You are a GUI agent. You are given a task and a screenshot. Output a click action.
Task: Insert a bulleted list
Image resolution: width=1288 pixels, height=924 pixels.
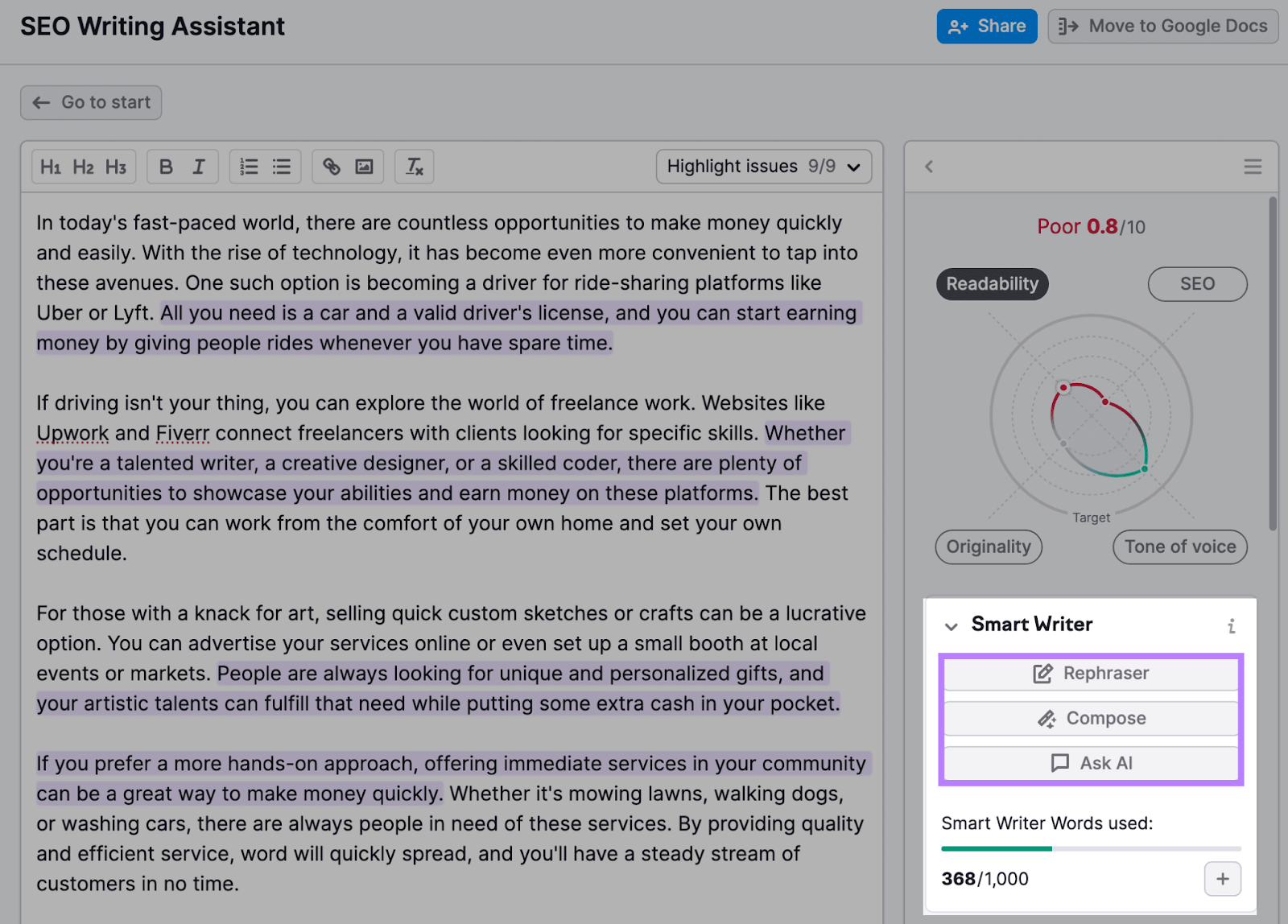(282, 167)
